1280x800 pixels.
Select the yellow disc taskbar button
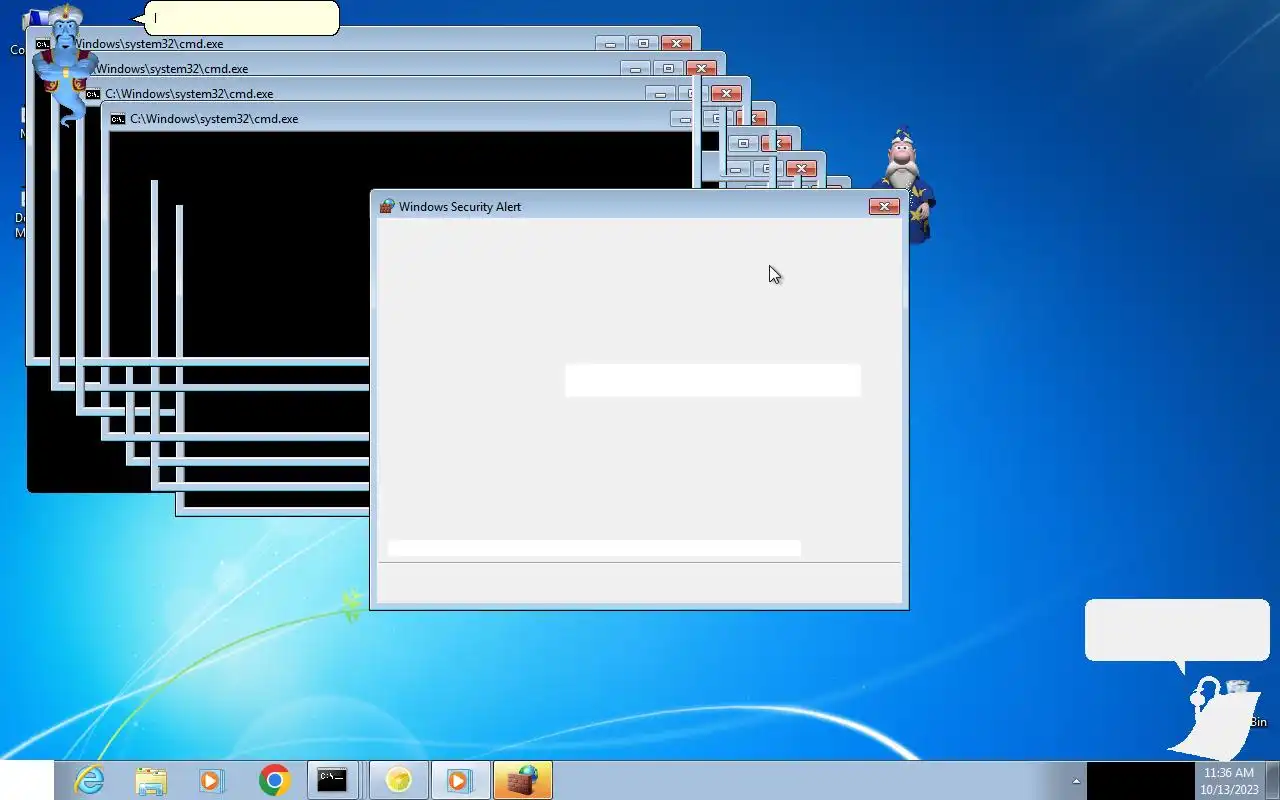point(399,780)
